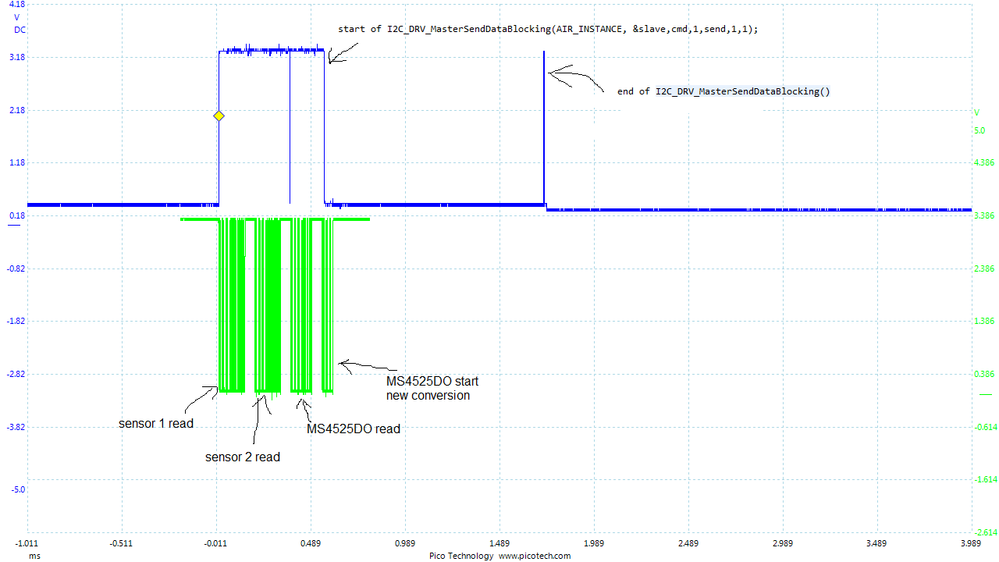Click the green axis value 3.386
This screenshot has width=999, height=562.
pyautogui.click(x=984, y=216)
